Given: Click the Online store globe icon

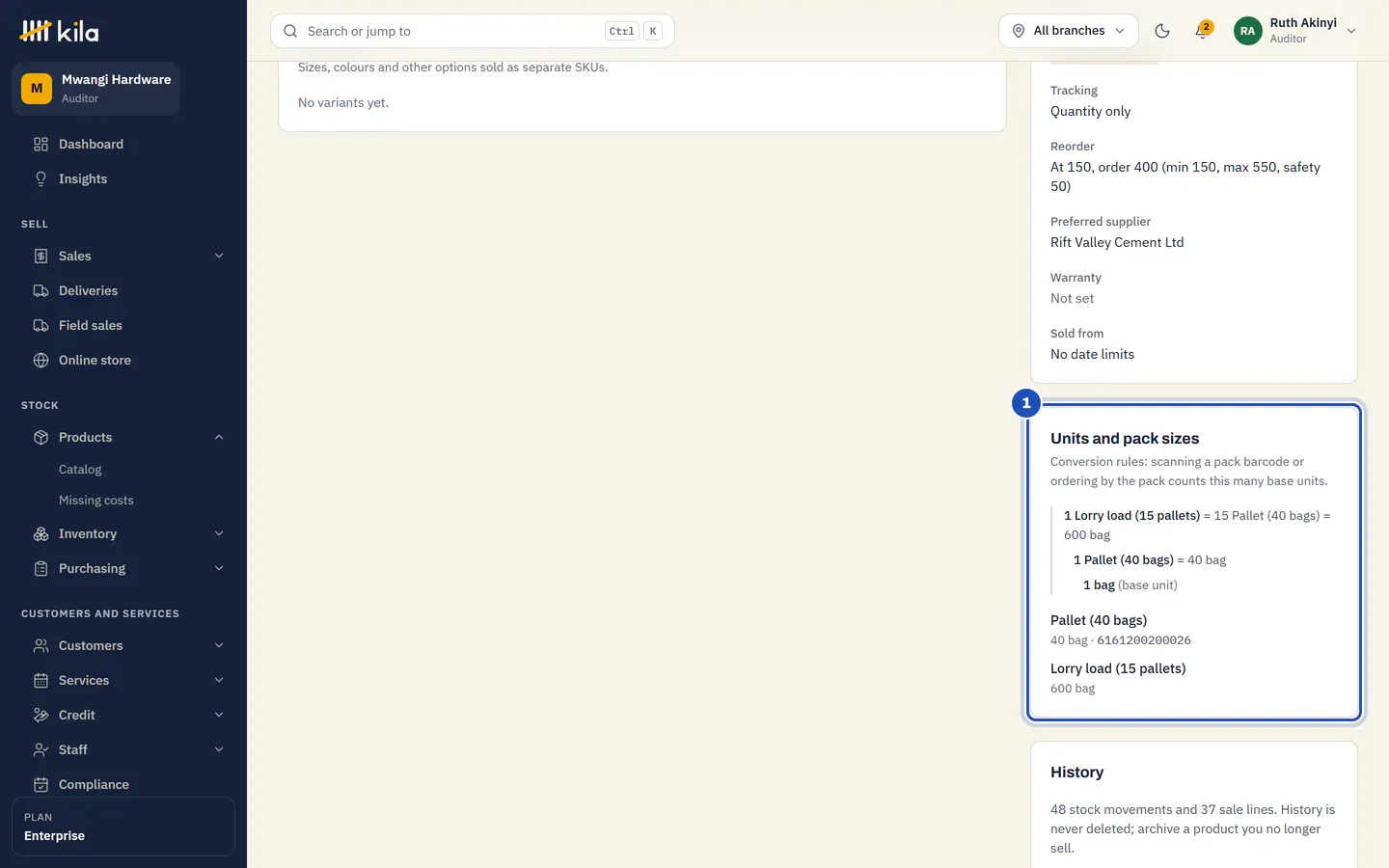Looking at the screenshot, I should pyautogui.click(x=41, y=360).
